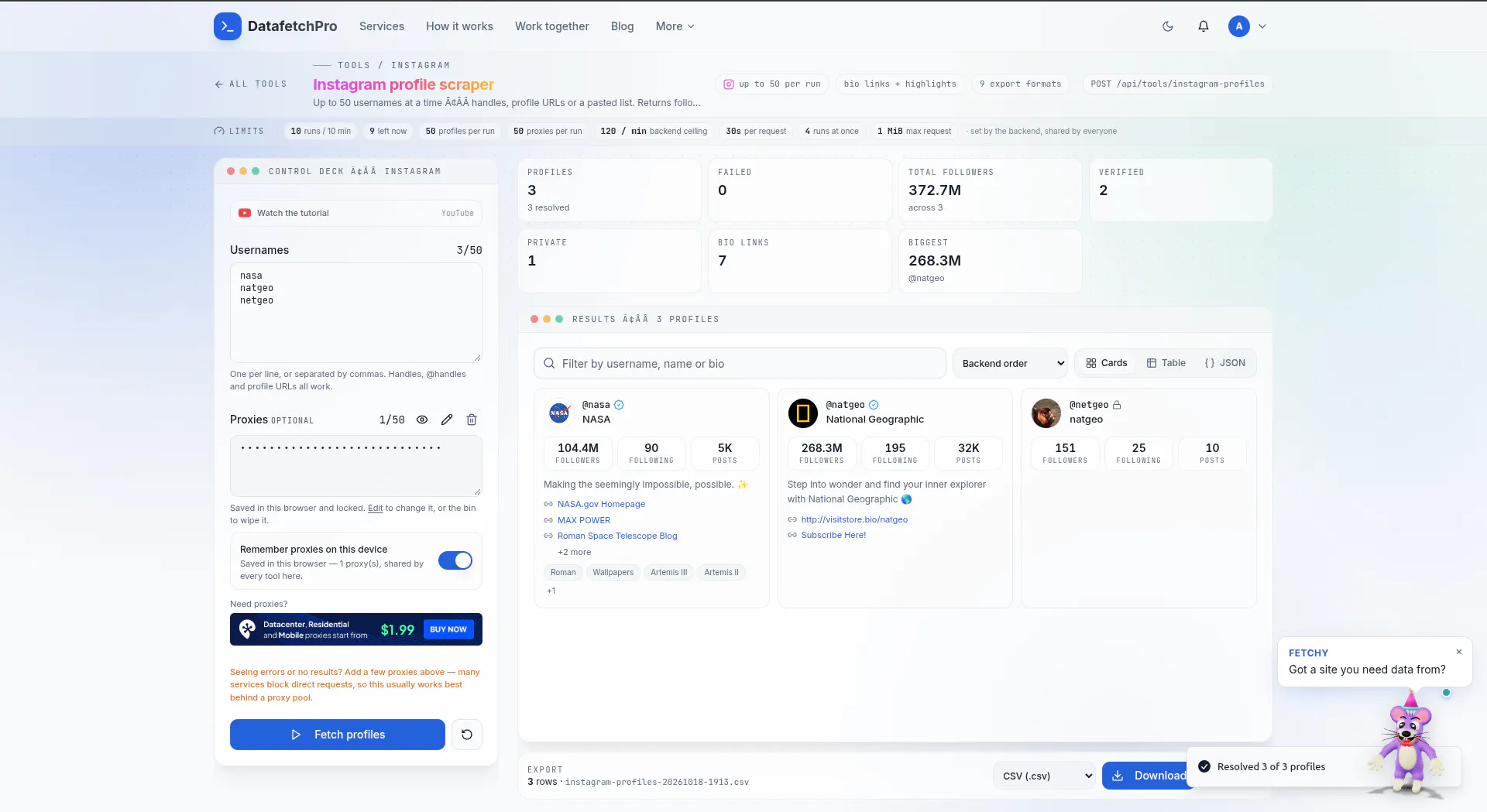Click the @netgeo private lock icon
Viewport: 1487px width, 812px height.
[x=1117, y=405]
